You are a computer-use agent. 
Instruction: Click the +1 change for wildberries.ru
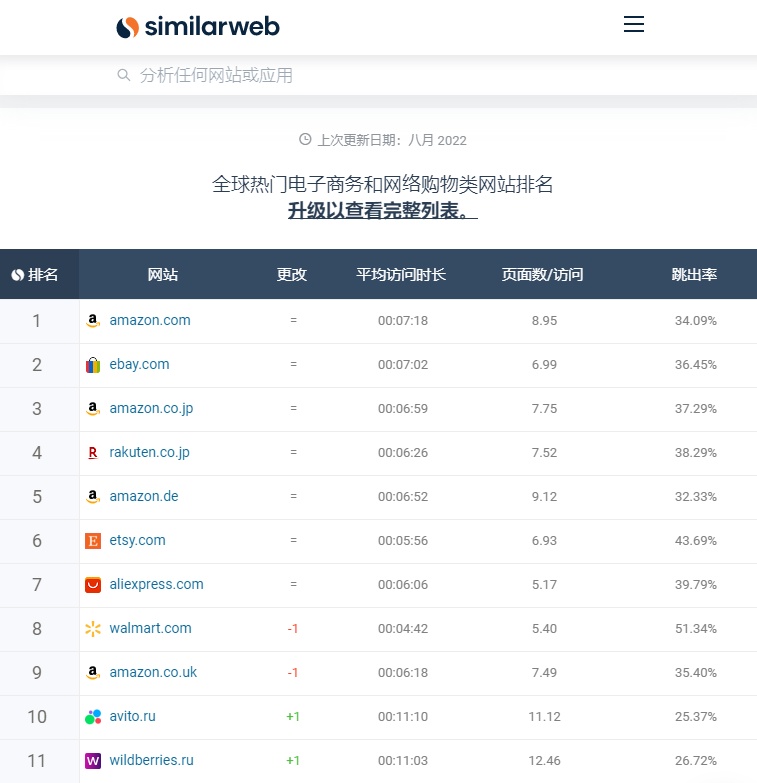[x=293, y=761]
